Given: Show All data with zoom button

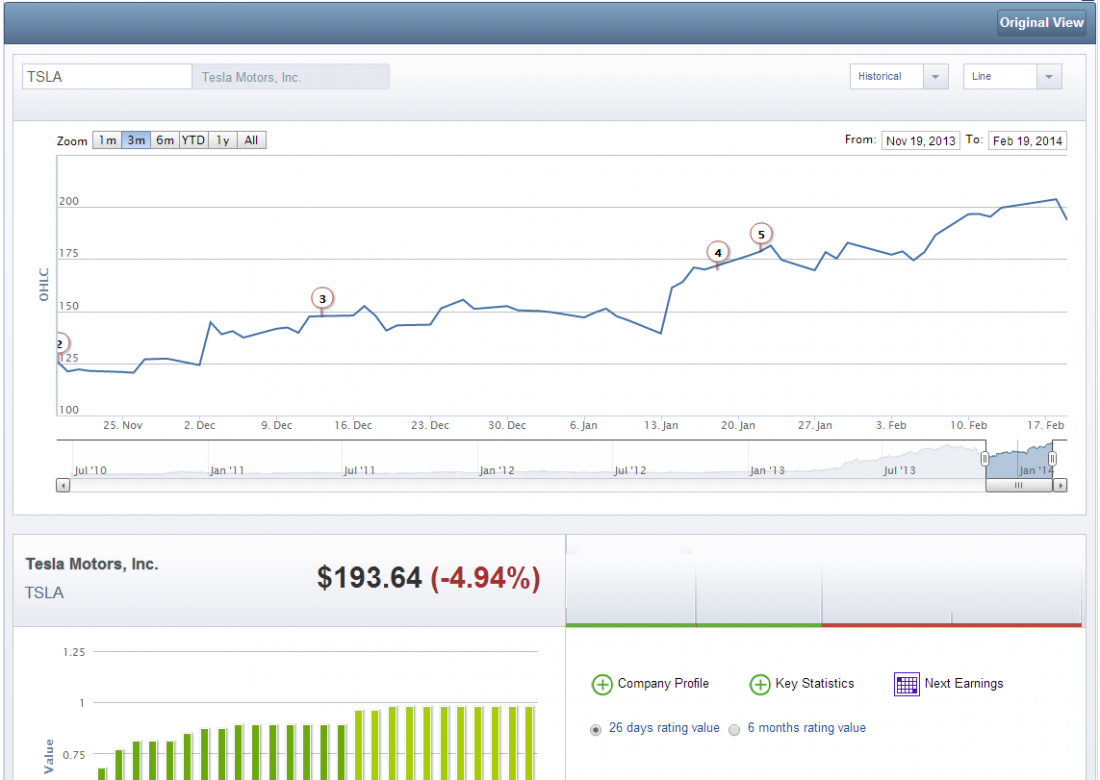Looking at the screenshot, I should (251, 141).
